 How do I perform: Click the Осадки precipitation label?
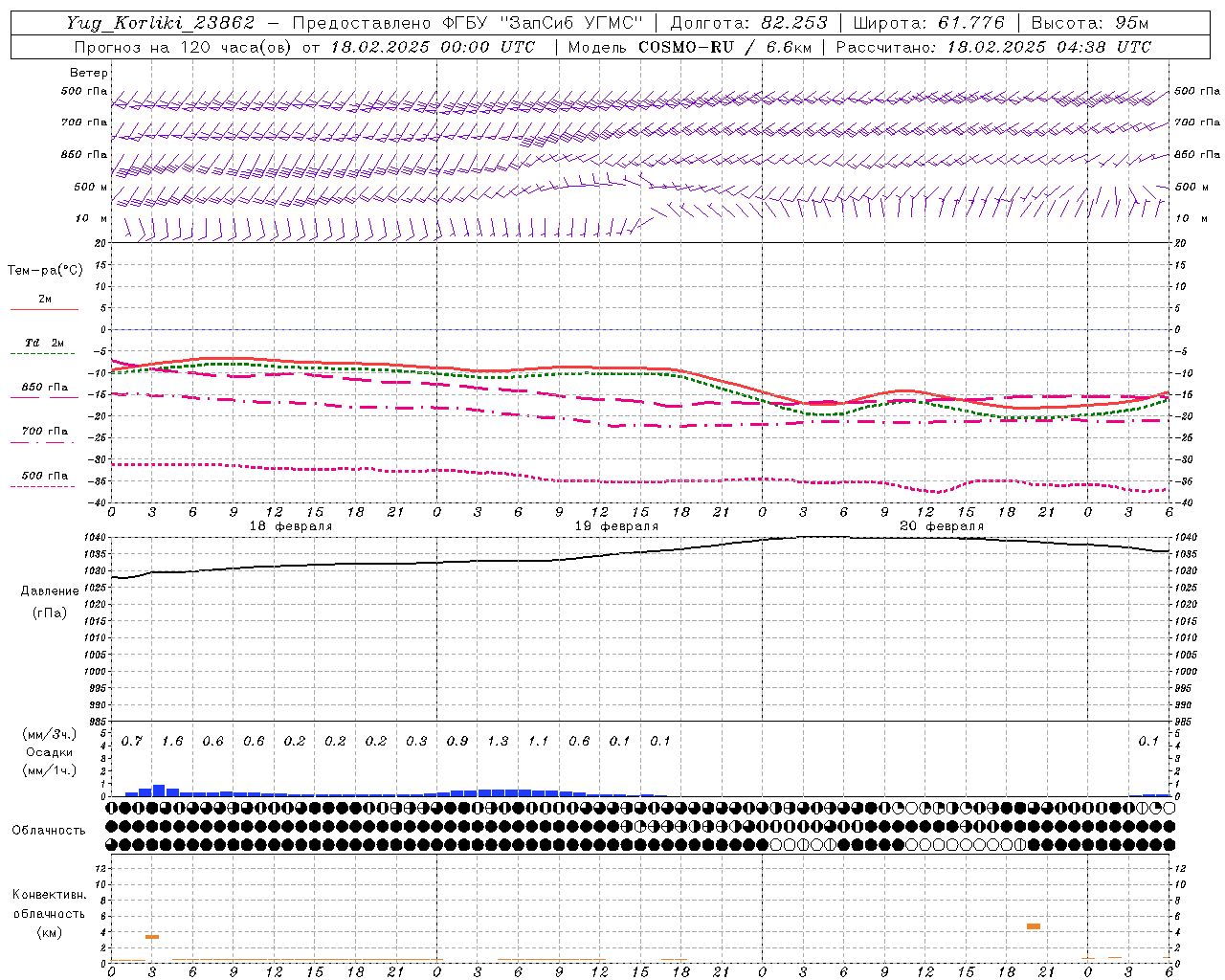50,752
